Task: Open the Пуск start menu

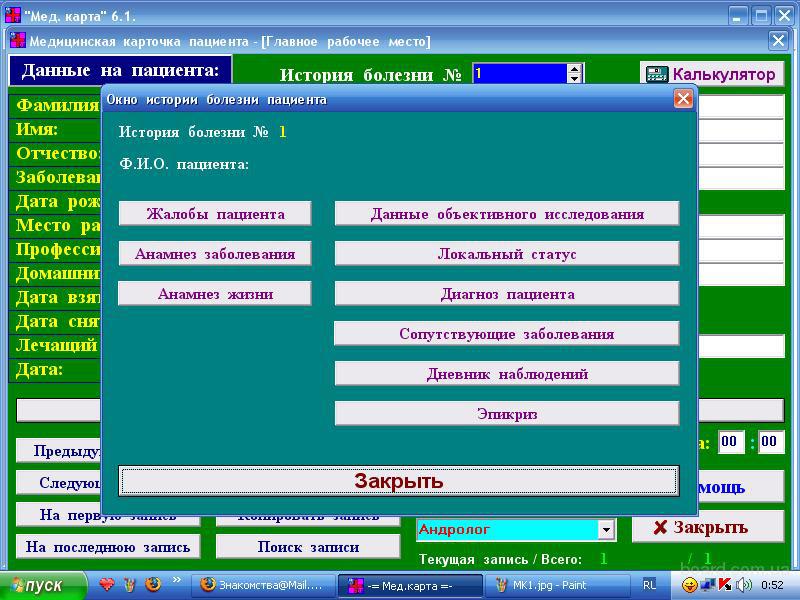Action: [36, 585]
